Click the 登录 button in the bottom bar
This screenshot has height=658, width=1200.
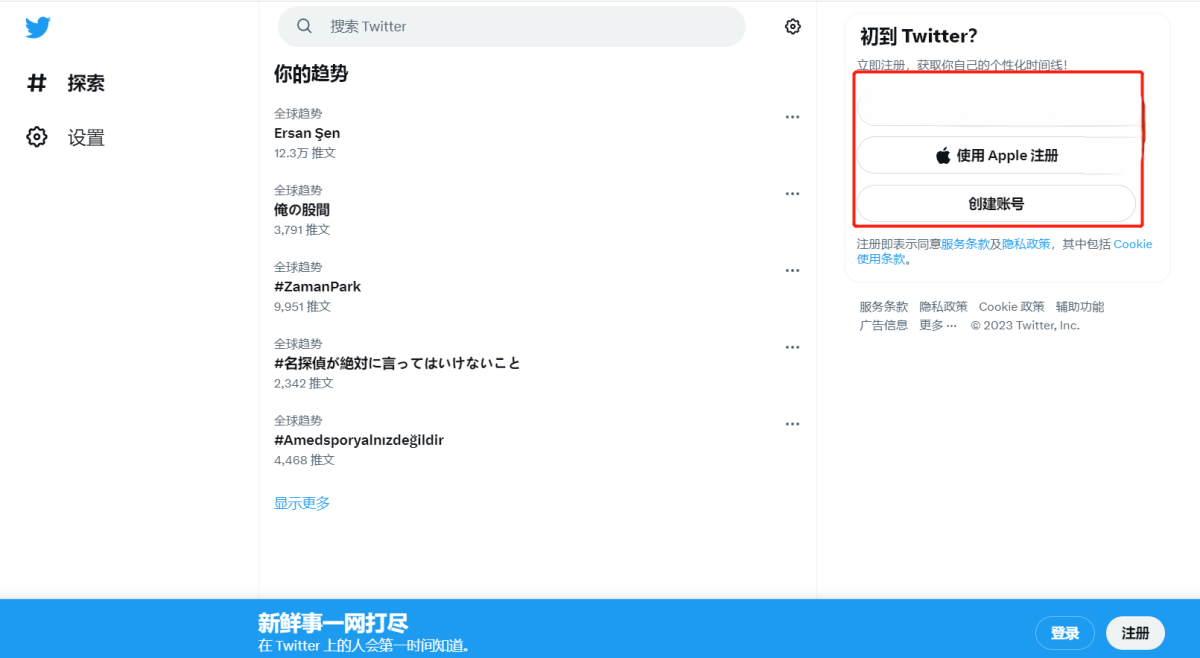point(1065,633)
